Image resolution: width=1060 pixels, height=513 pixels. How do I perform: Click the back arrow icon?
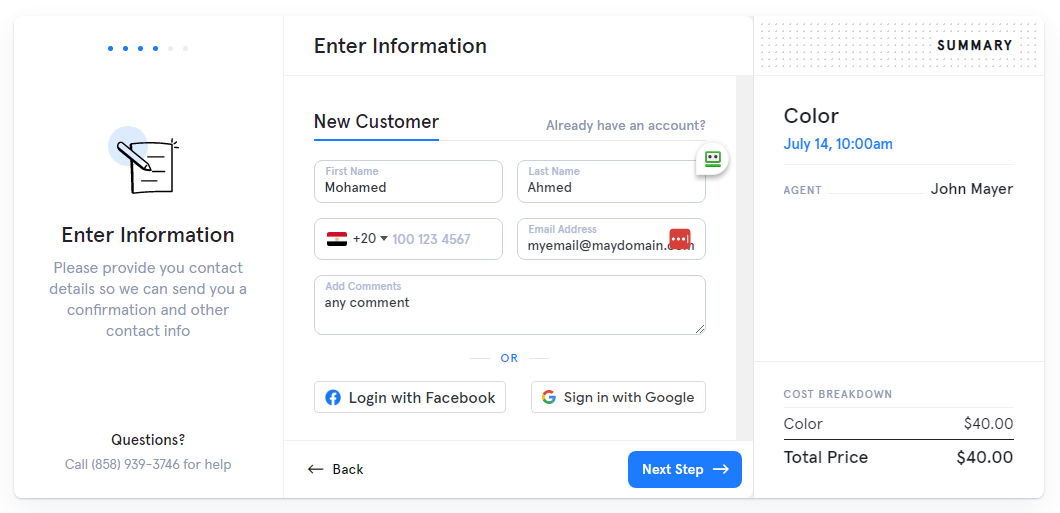[316, 469]
